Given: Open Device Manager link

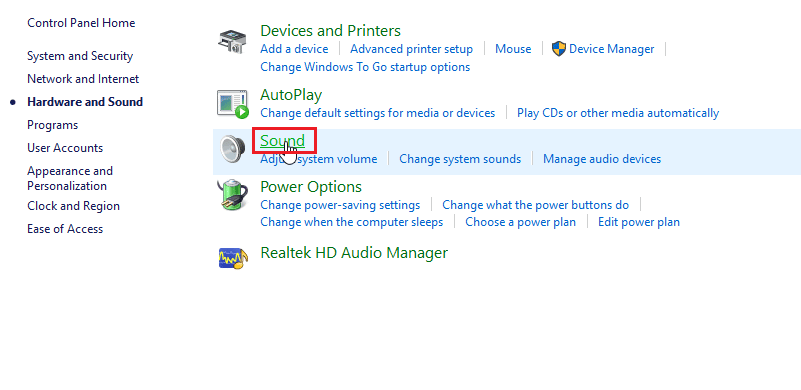Looking at the screenshot, I should [611, 49].
